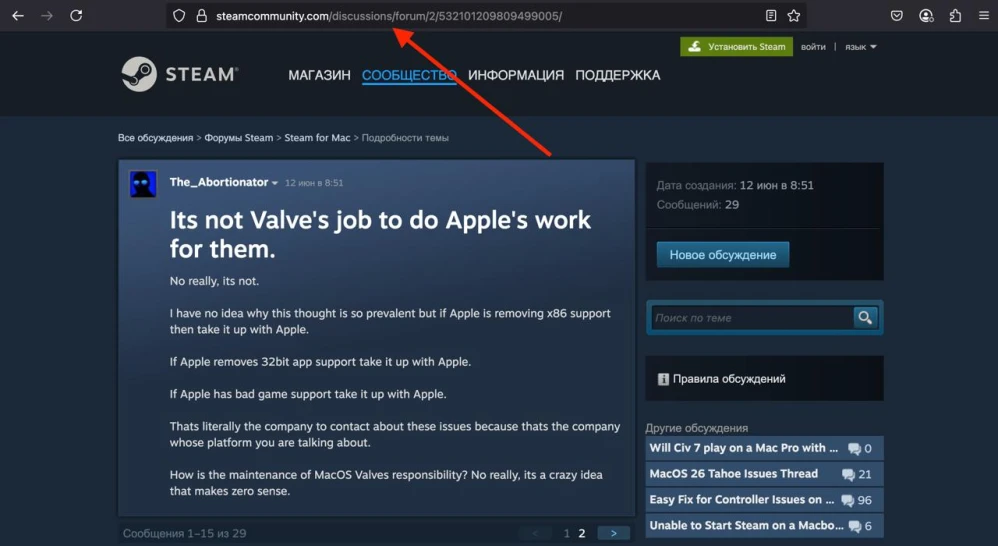Screen dimensions: 998x546
Task: Open the МАГАЗИН menu
Action: [320, 75]
